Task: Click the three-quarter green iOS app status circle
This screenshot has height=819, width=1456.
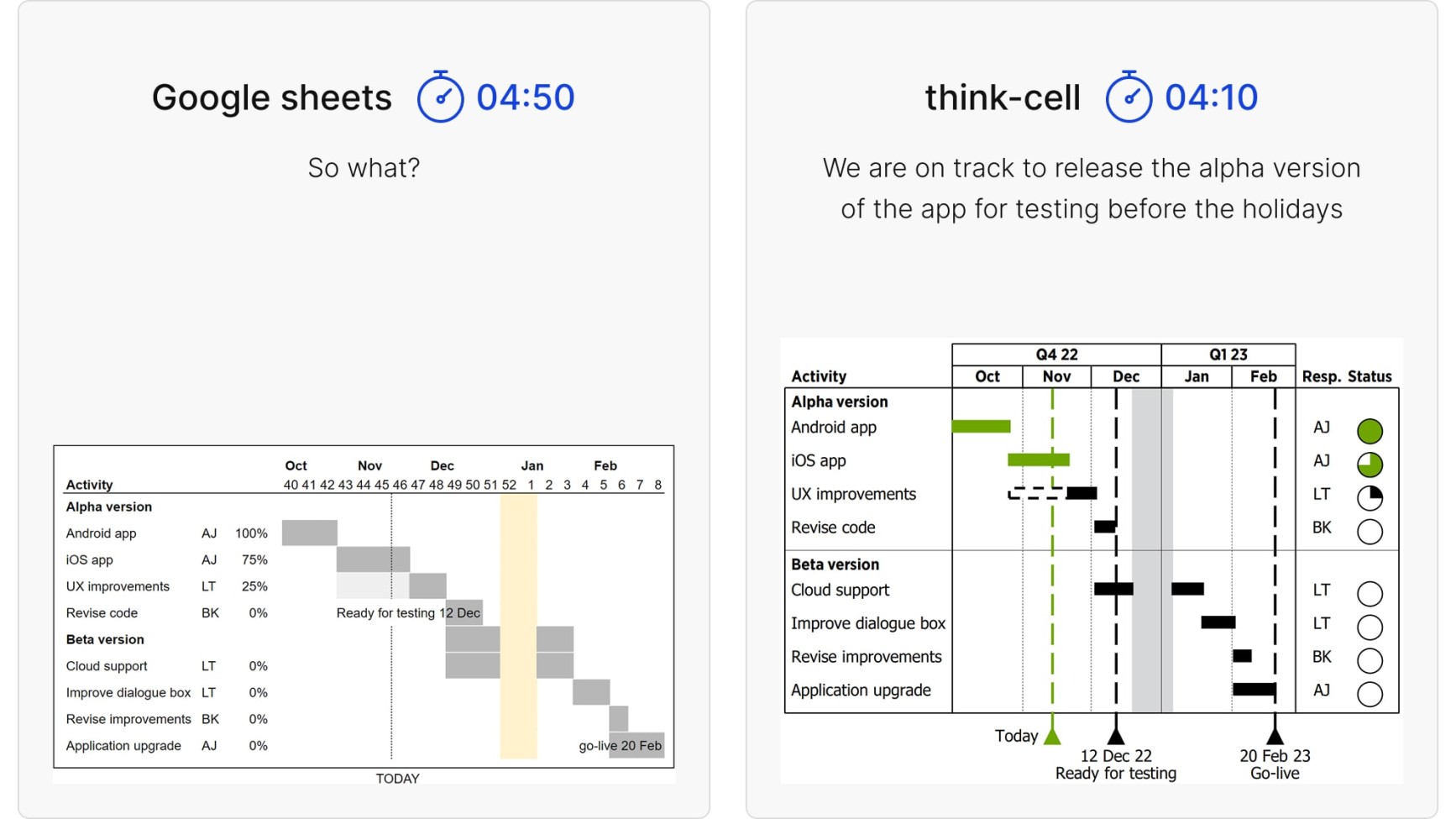Action: pyautogui.click(x=1370, y=465)
